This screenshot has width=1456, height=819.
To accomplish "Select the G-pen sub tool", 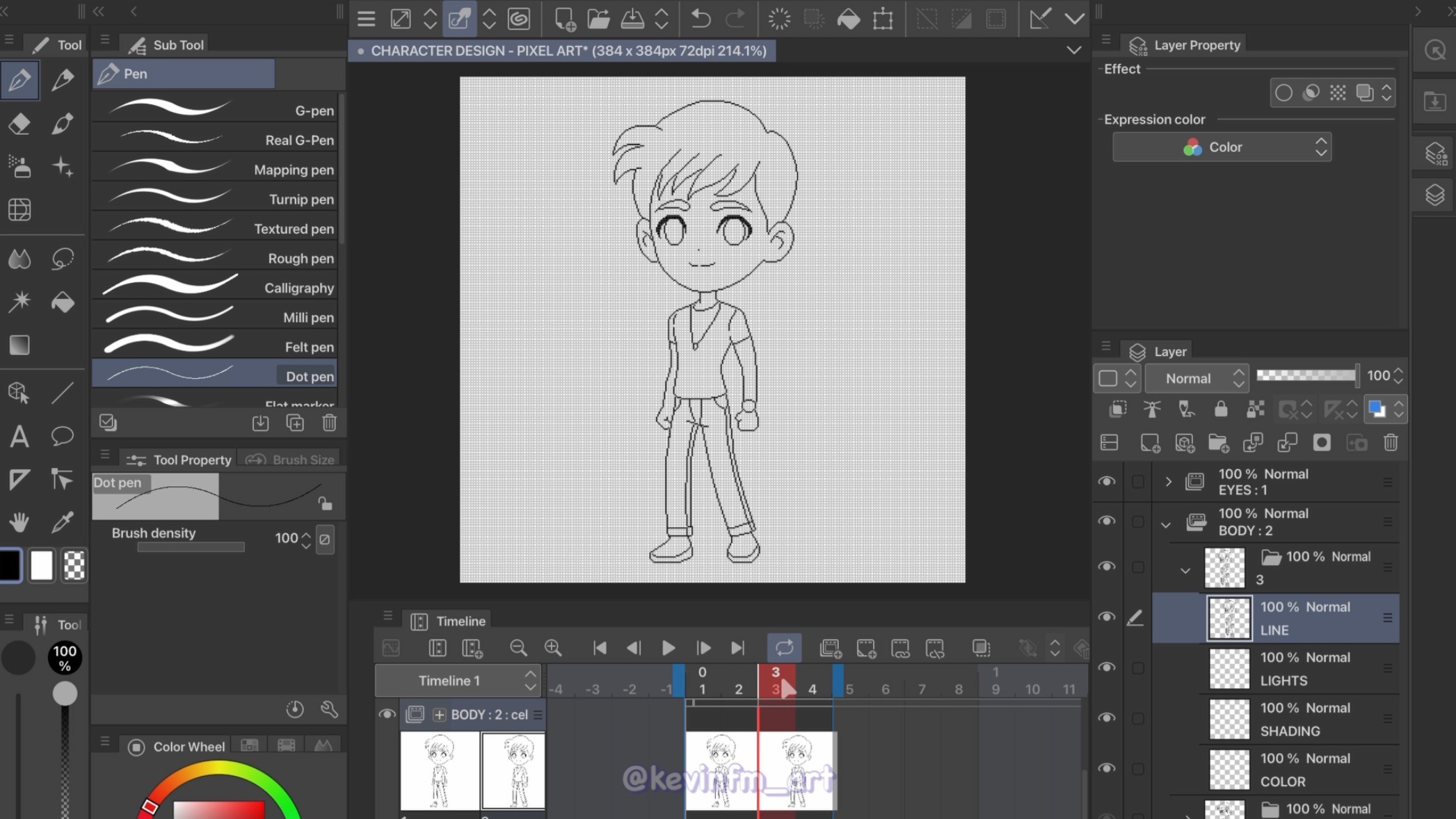I will (x=216, y=110).
